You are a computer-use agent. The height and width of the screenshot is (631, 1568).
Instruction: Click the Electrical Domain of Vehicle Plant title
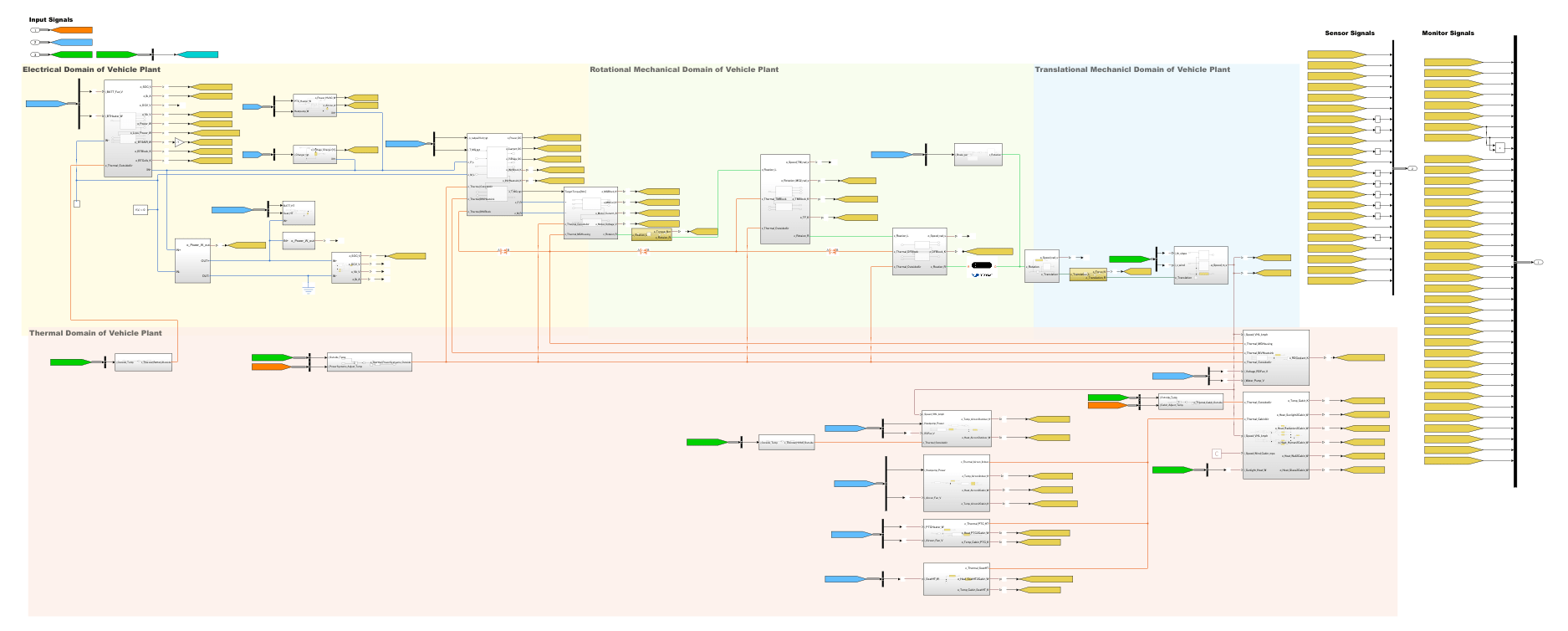click(x=91, y=69)
